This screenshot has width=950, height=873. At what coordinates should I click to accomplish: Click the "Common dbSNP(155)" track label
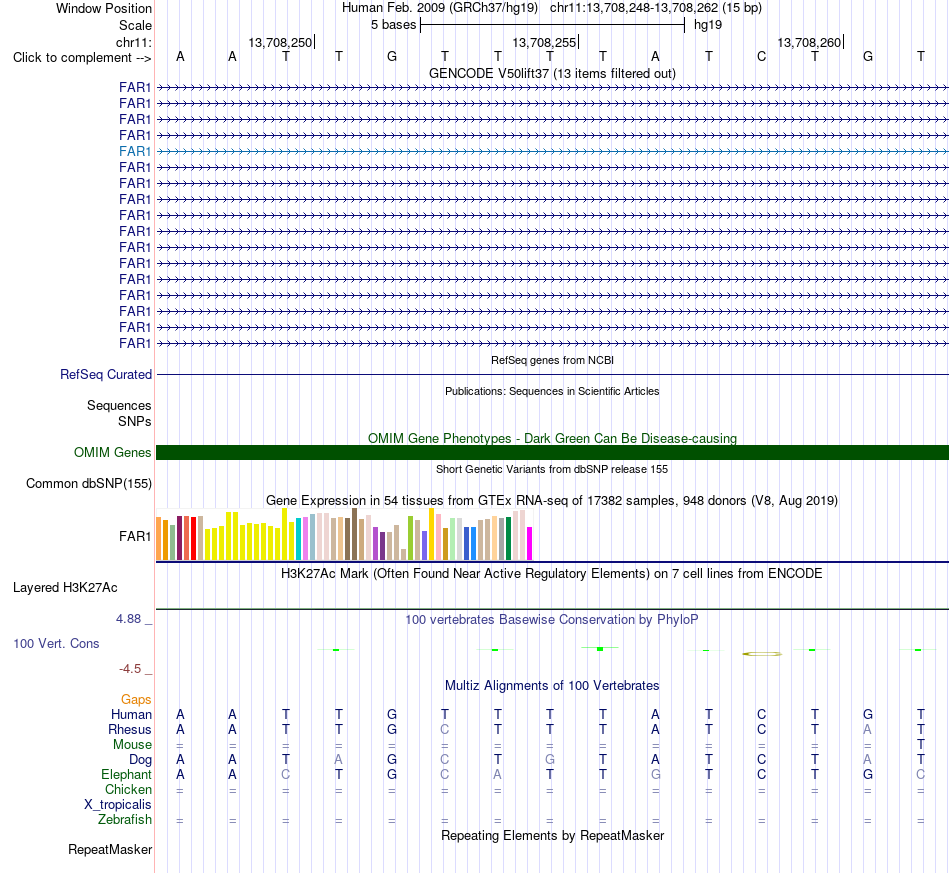[88, 483]
